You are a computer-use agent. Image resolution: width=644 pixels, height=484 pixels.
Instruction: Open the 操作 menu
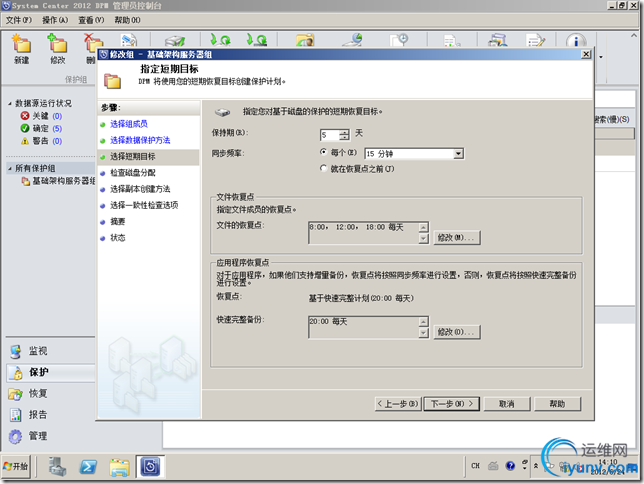(55, 20)
